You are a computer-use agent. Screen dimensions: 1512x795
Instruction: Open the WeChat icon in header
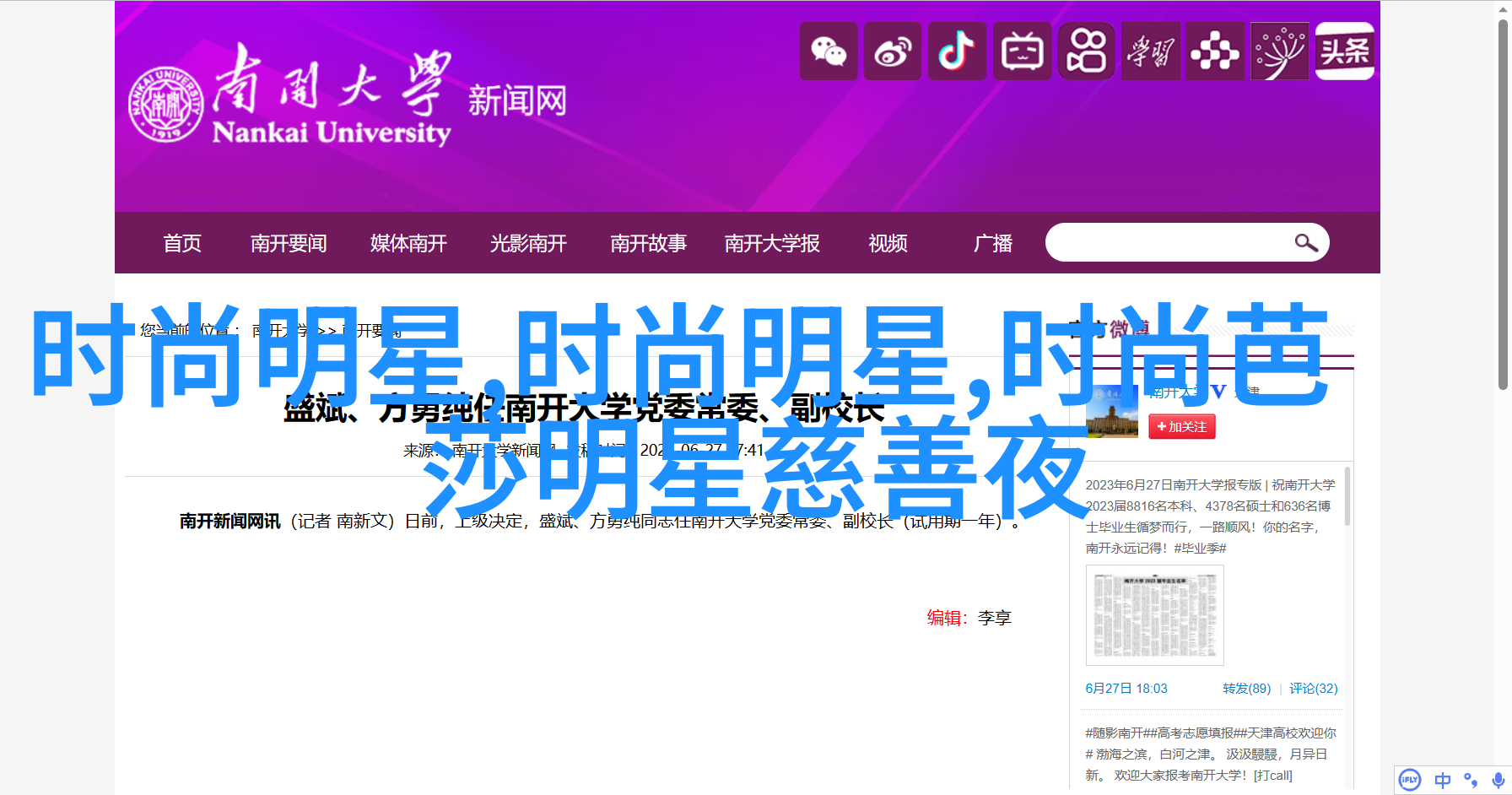coord(829,51)
